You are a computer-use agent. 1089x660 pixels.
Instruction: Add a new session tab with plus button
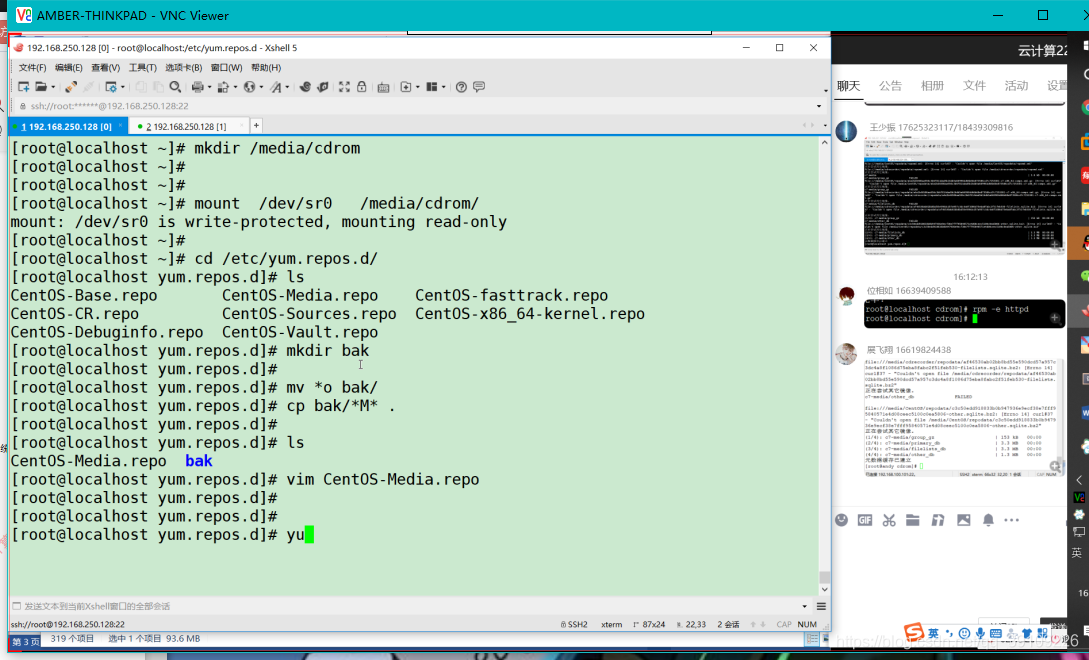click(x=256, y=126)
